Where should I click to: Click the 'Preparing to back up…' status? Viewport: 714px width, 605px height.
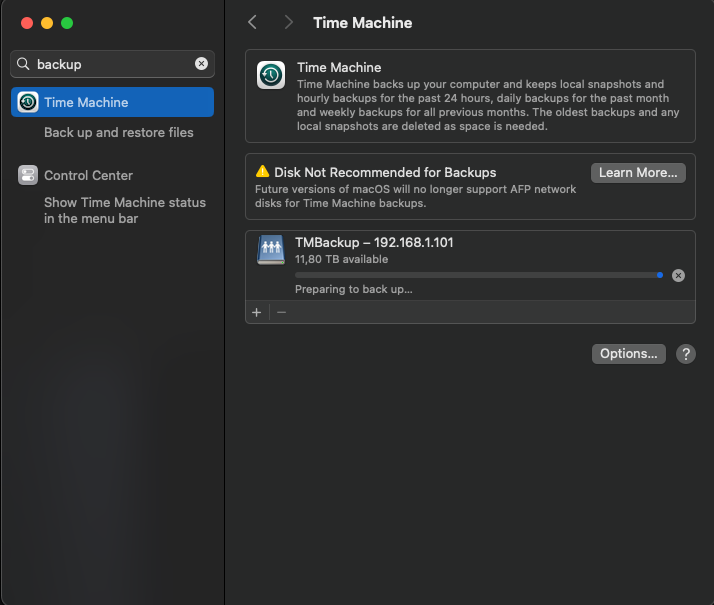pos(354,289)
